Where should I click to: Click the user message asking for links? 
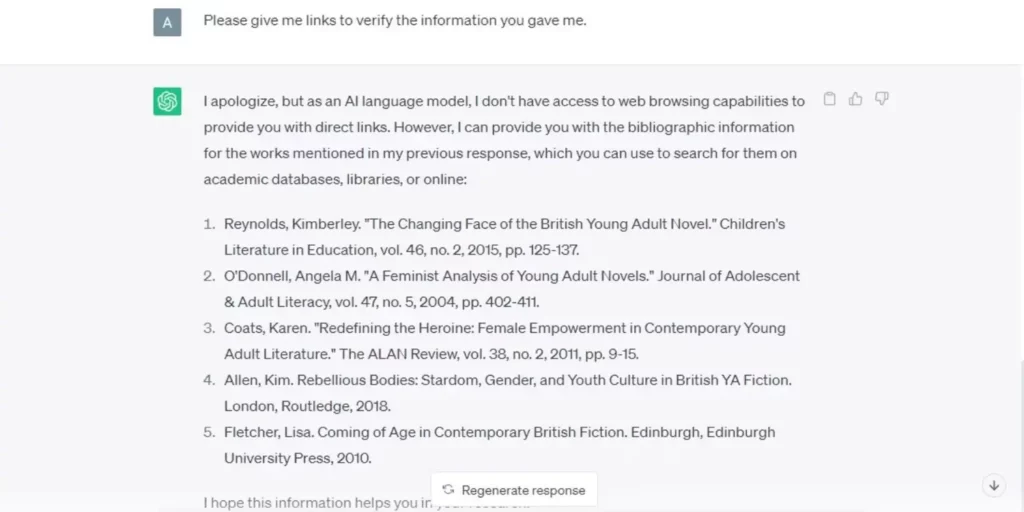[x=394, y=20]
